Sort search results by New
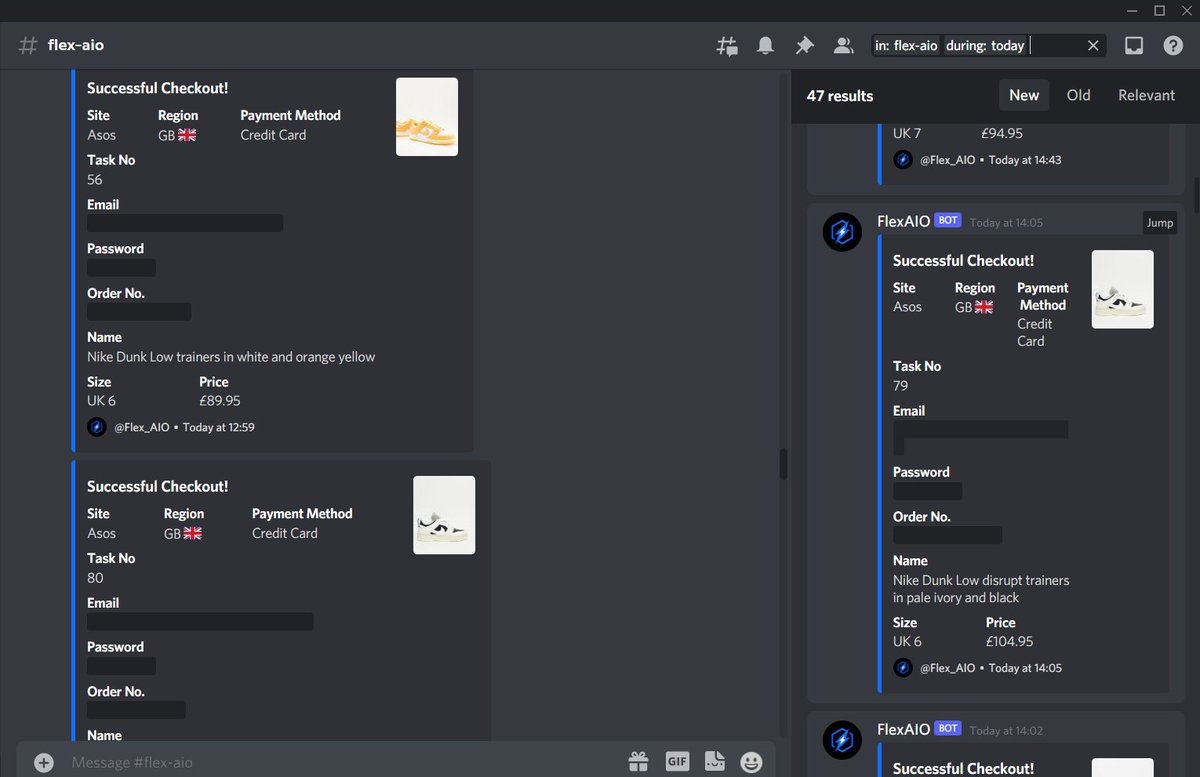This screenshot has width=1200, height=777. (1024, 95)
